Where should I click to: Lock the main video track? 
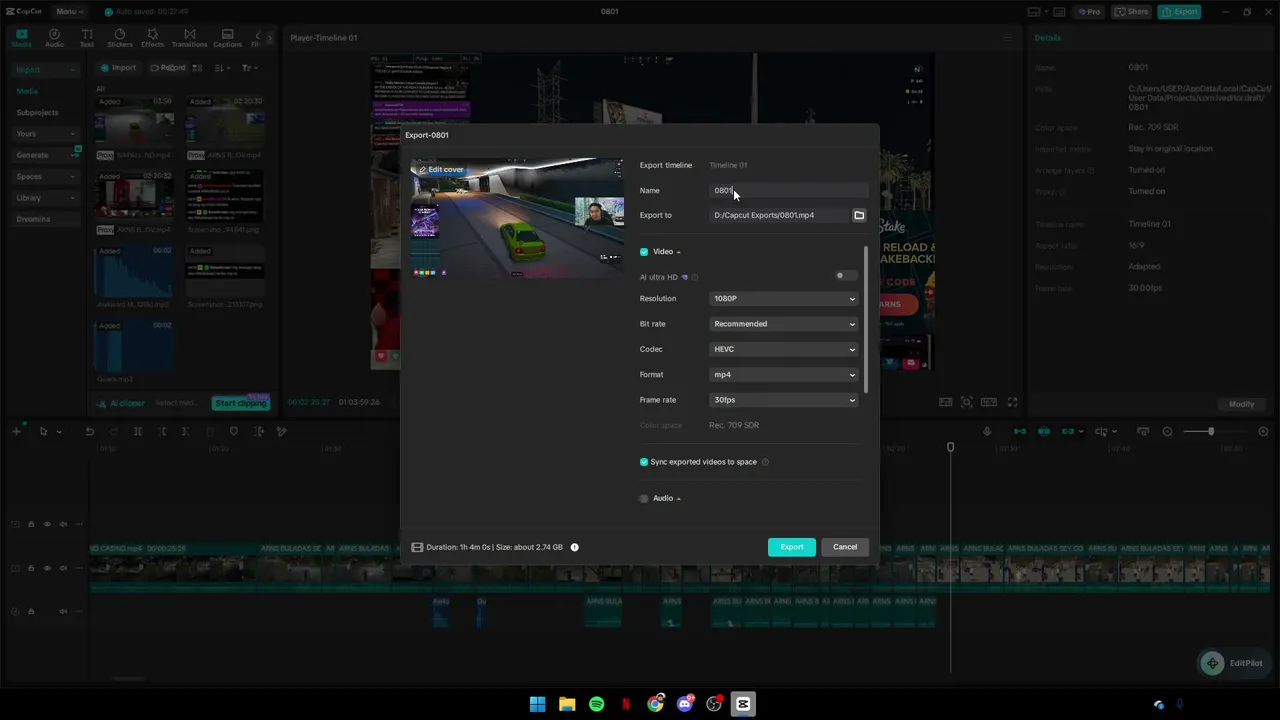[31, 568]
